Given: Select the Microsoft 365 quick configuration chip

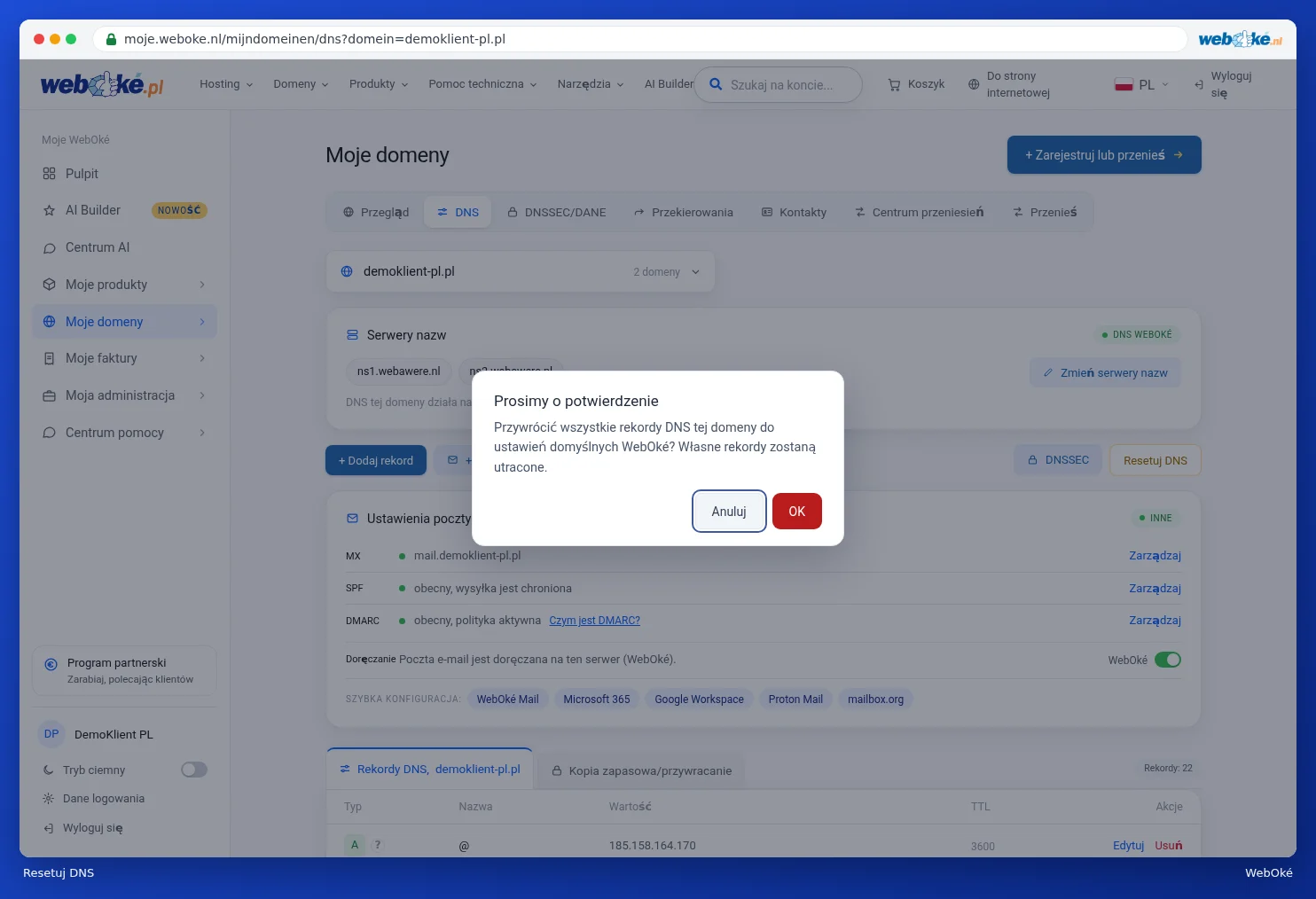Looking at the screenshot, I should [x=597, y=700].
